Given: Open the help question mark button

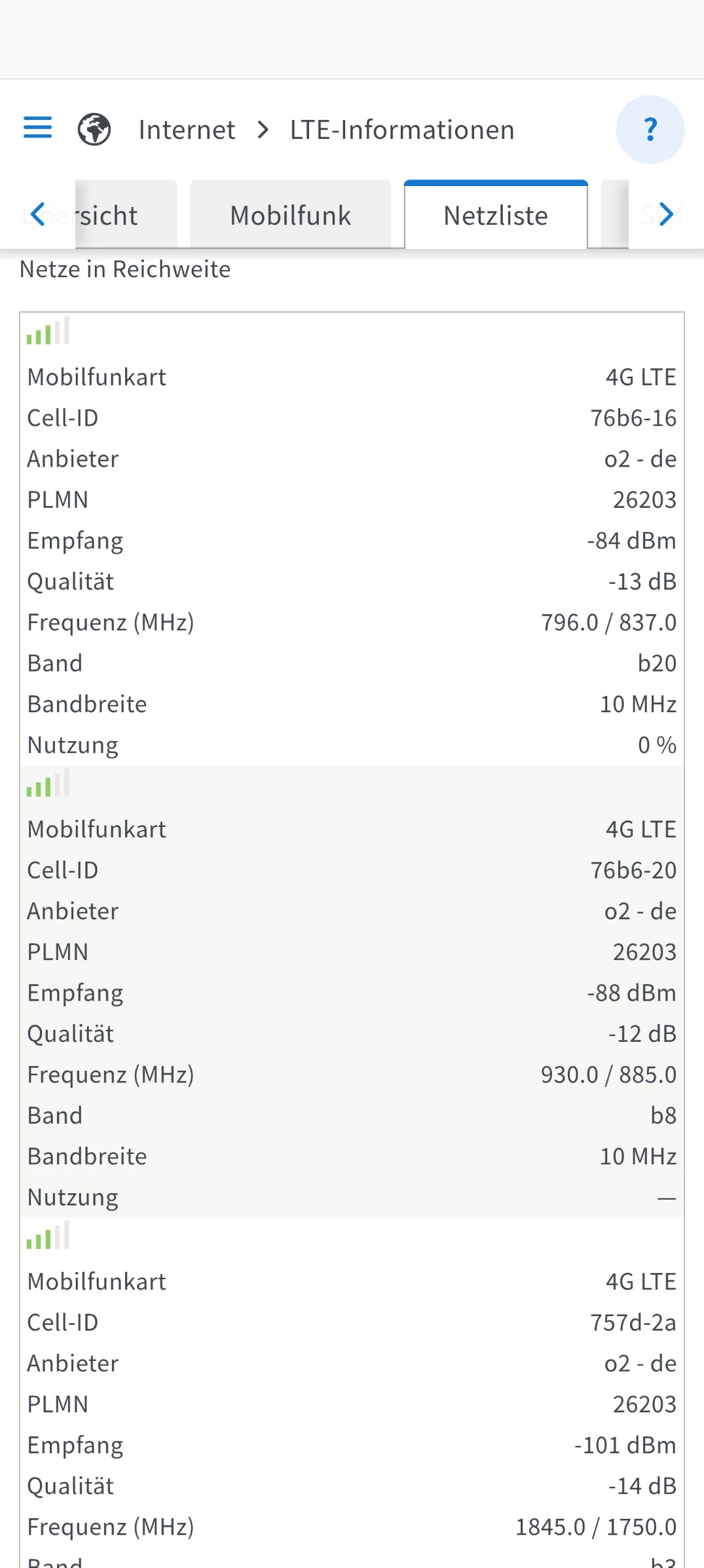Looking at the screenshot, I should (650, 129).
